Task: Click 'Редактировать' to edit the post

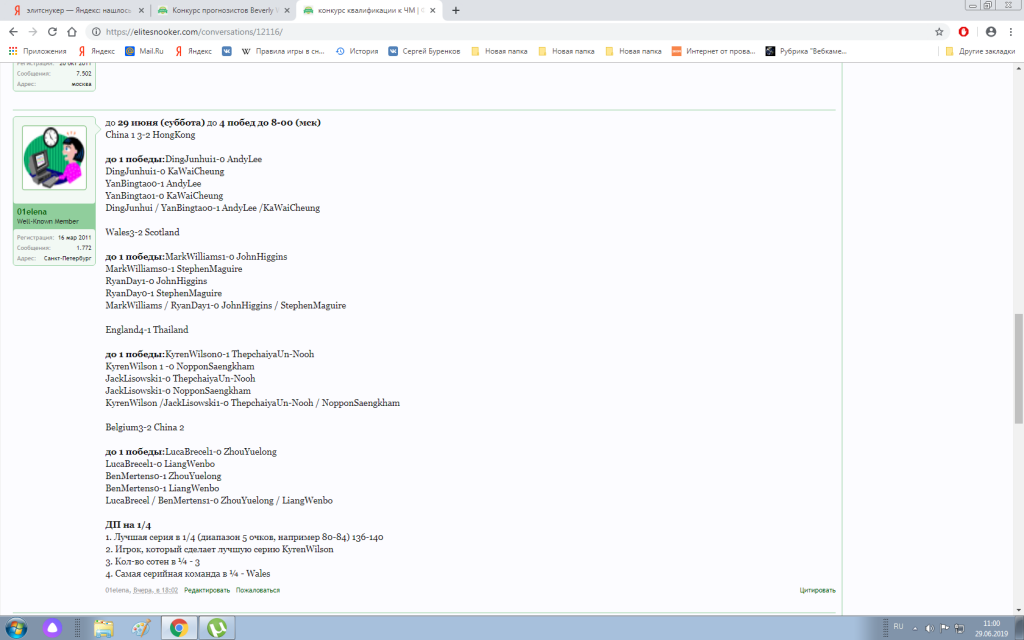Action: [x=206, y=590]
